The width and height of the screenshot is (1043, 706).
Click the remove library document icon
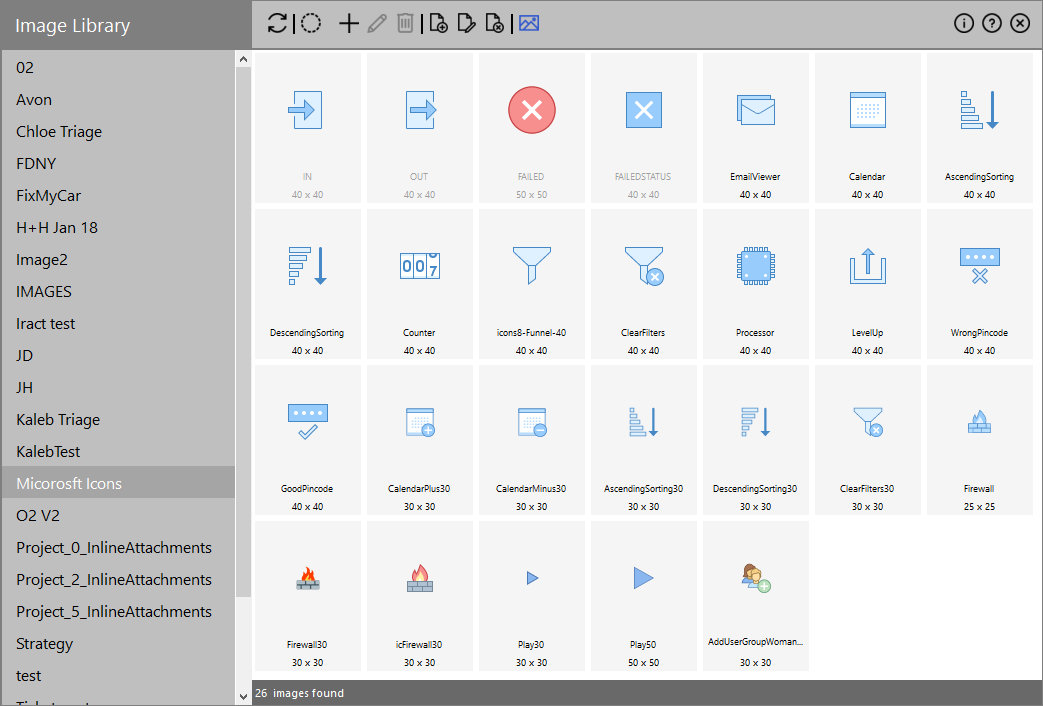click(x=494, y=23)
